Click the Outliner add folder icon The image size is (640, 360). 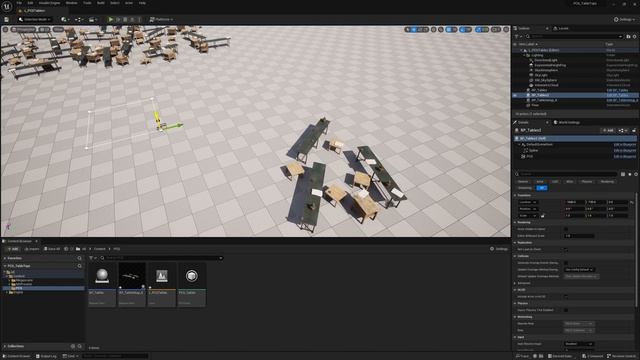628,36
